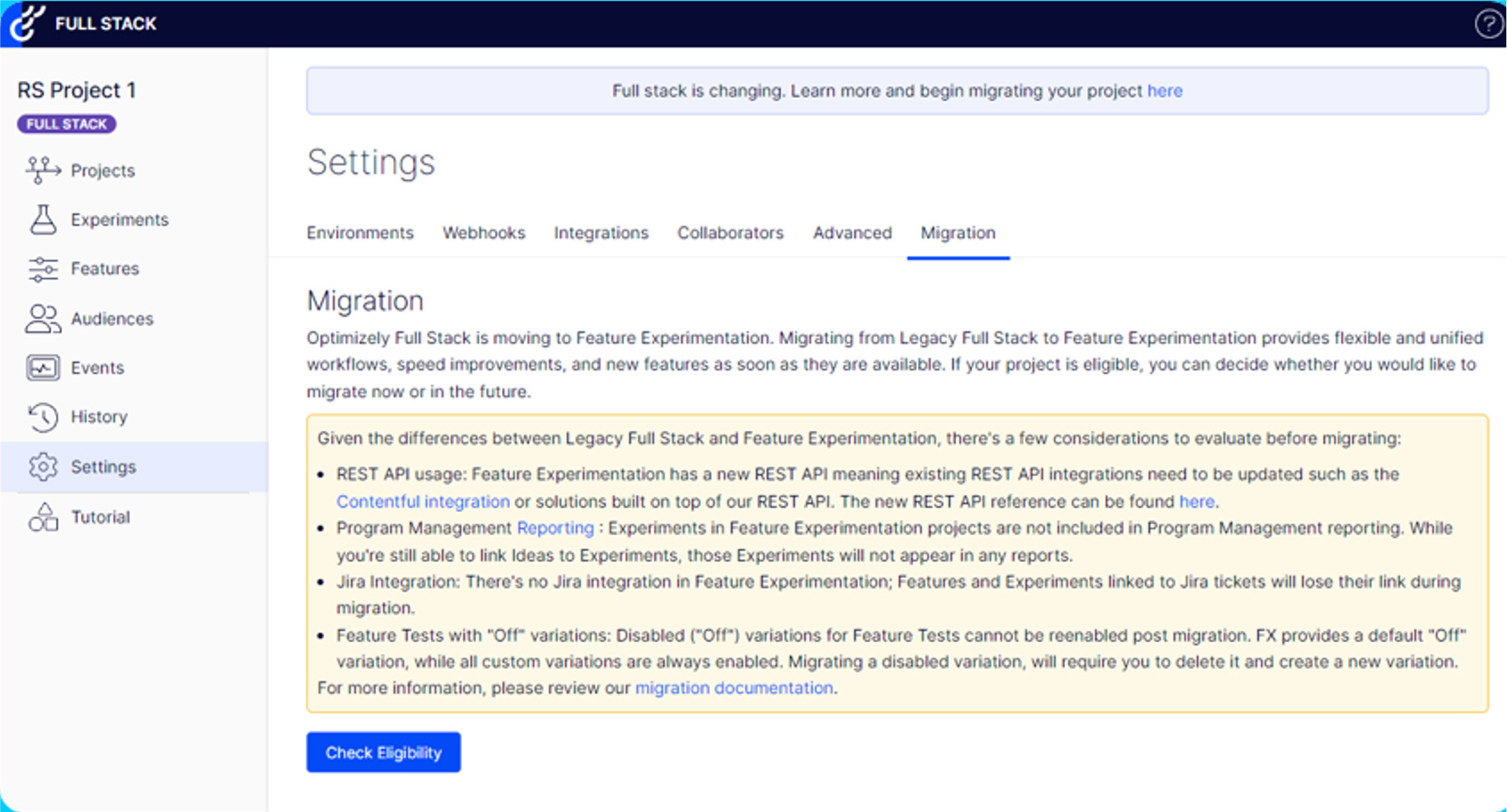
Task: Click the Tutorial shapes icon
Action: click(x=43, y=516)
